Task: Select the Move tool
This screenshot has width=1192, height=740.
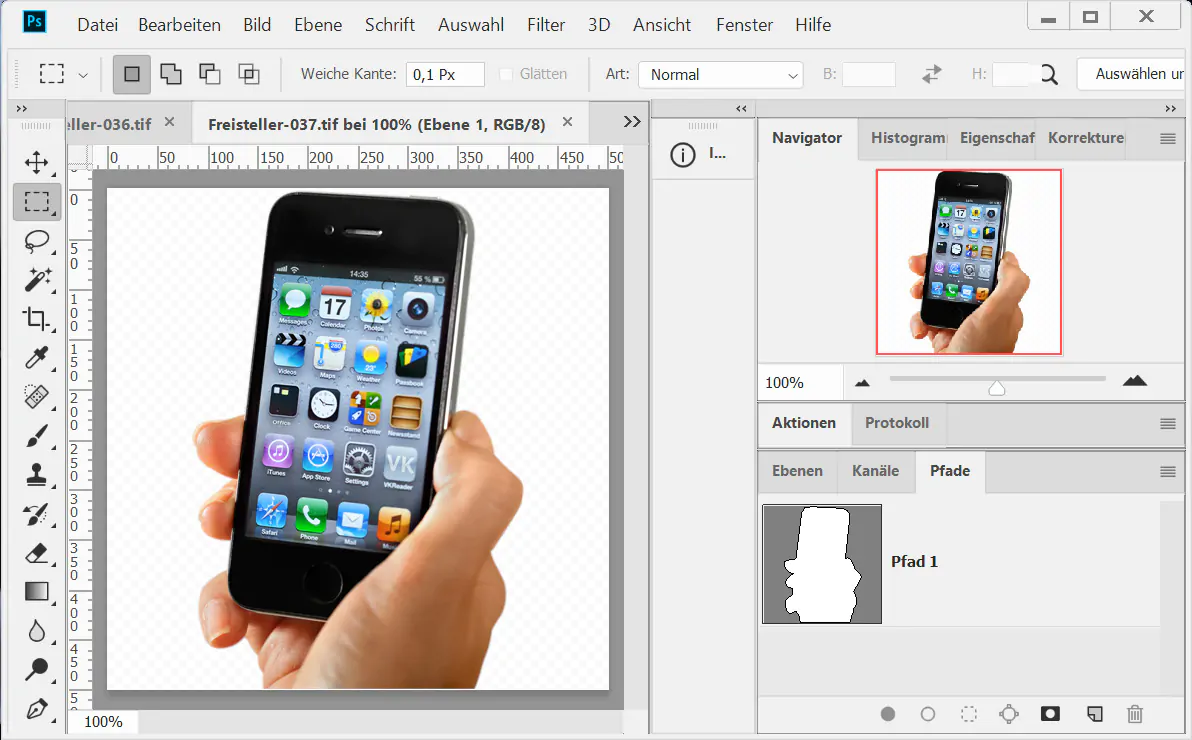Action: [37, 163]
